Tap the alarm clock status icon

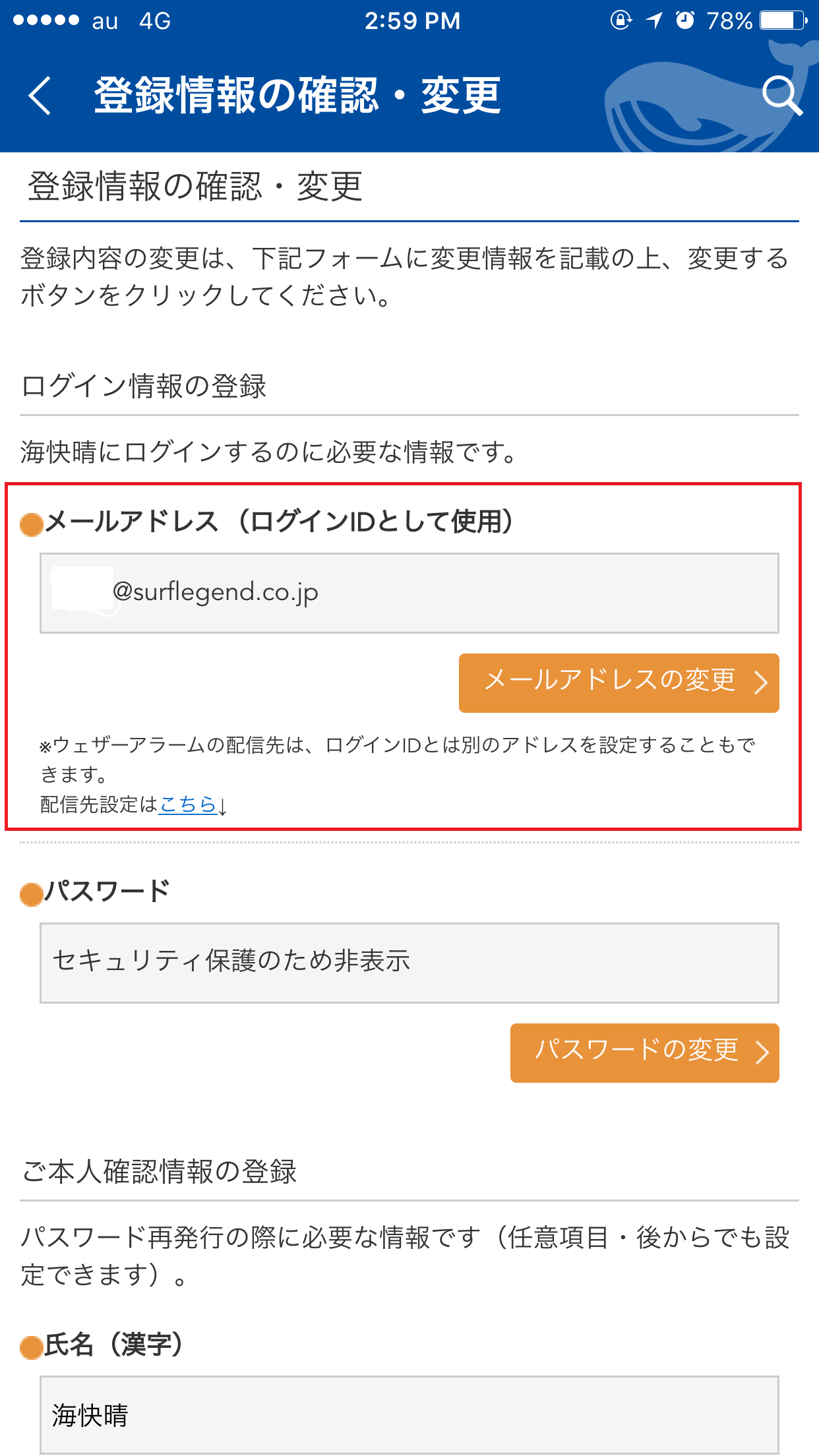(686, 20)
